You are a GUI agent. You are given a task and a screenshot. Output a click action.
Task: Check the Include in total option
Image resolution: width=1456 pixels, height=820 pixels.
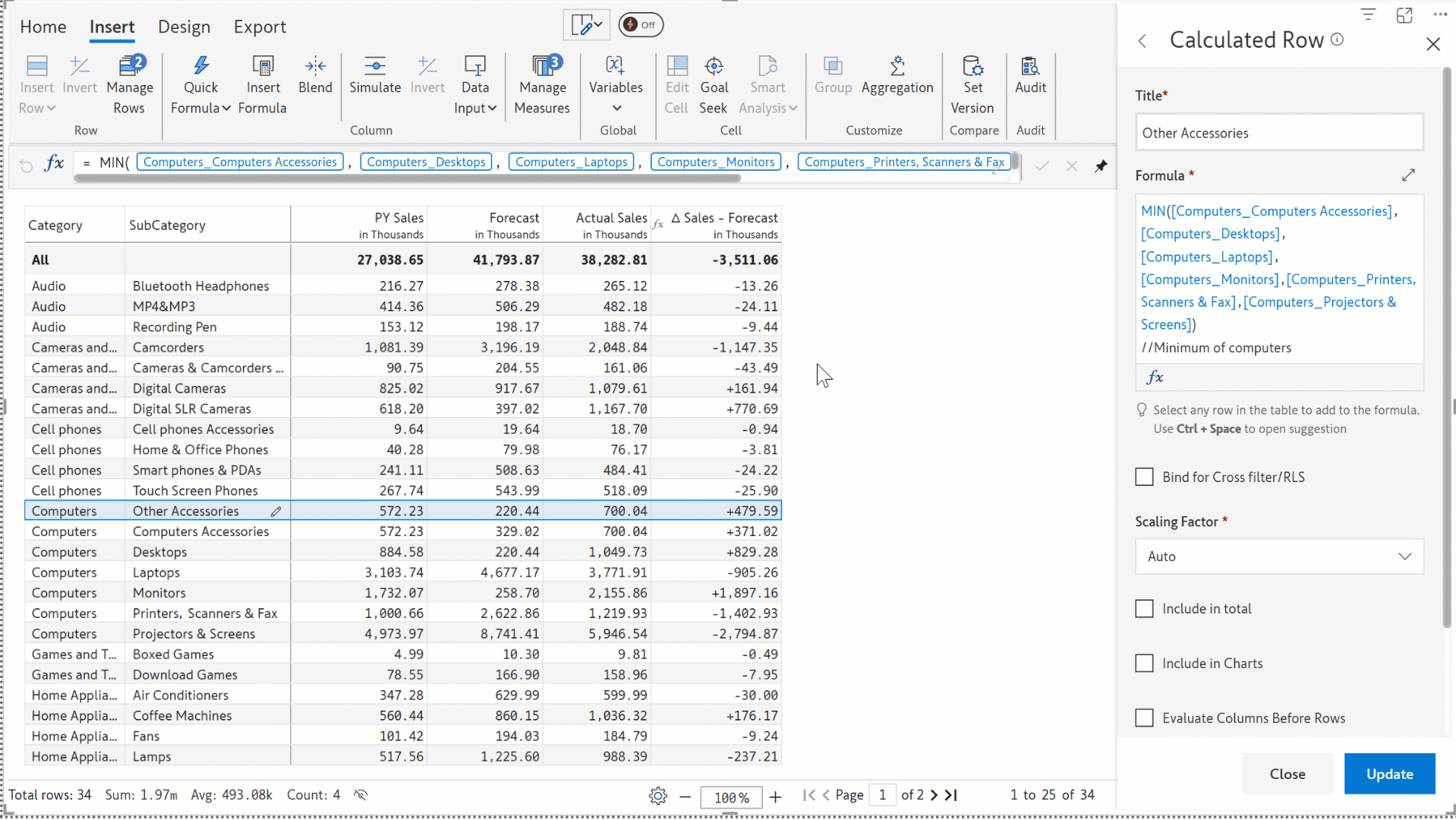1144,608
